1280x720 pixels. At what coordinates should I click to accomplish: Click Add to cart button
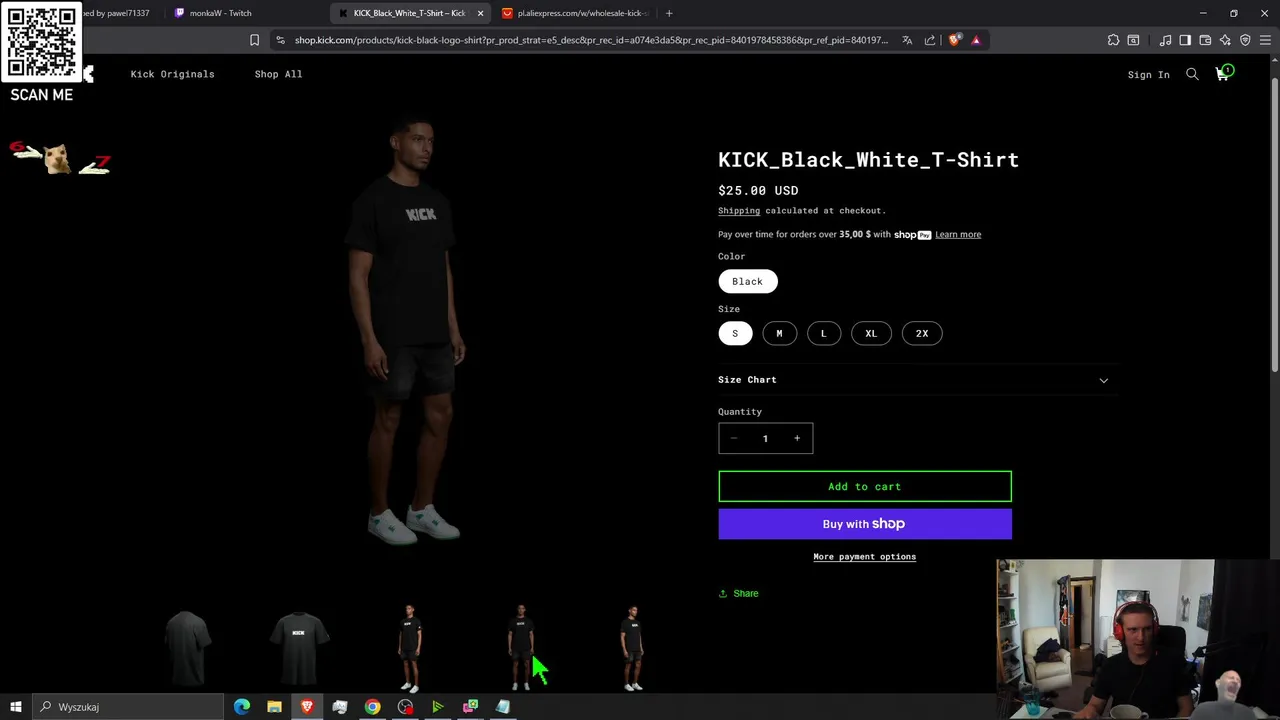point(865,487)
